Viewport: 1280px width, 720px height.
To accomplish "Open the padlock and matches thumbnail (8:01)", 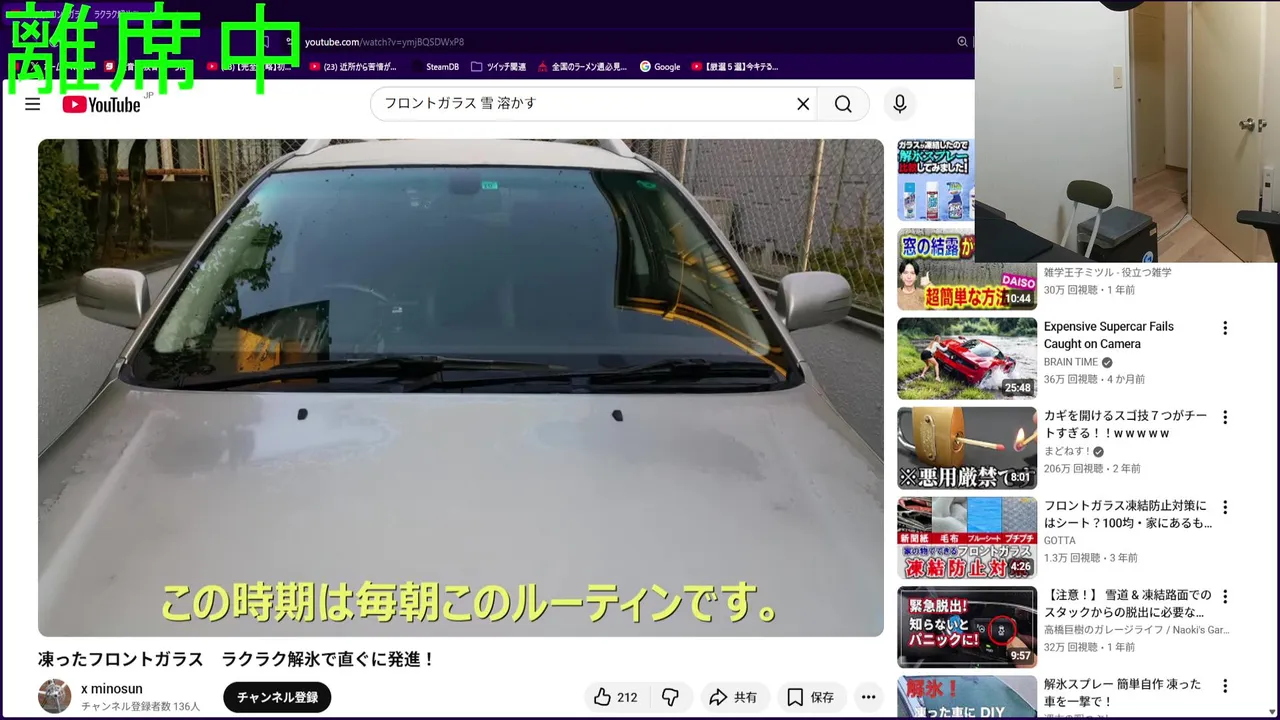I will pyautogui.click(x=967, y=448).
